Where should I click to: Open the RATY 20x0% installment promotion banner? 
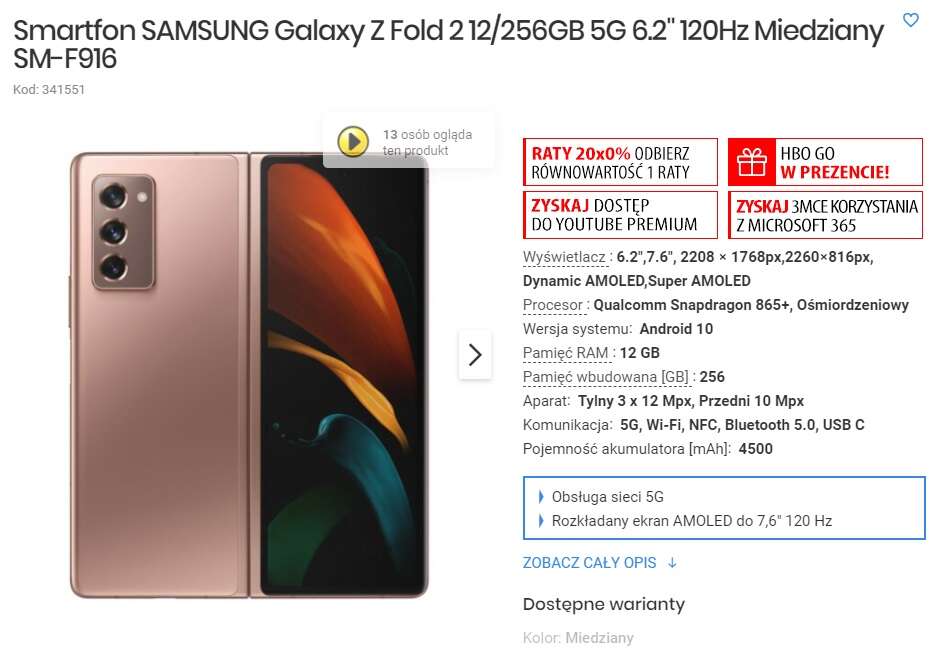[x=620, y=162]
